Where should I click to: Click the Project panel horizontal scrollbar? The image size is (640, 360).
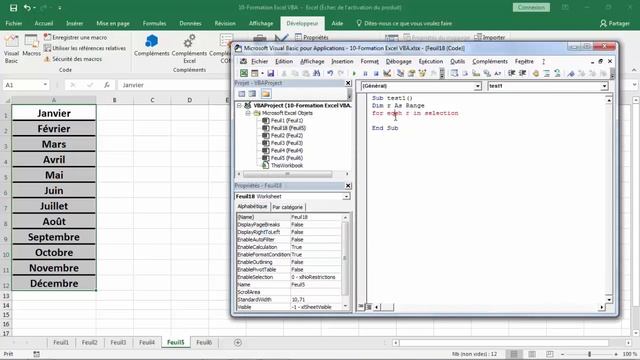coord(288,174)
